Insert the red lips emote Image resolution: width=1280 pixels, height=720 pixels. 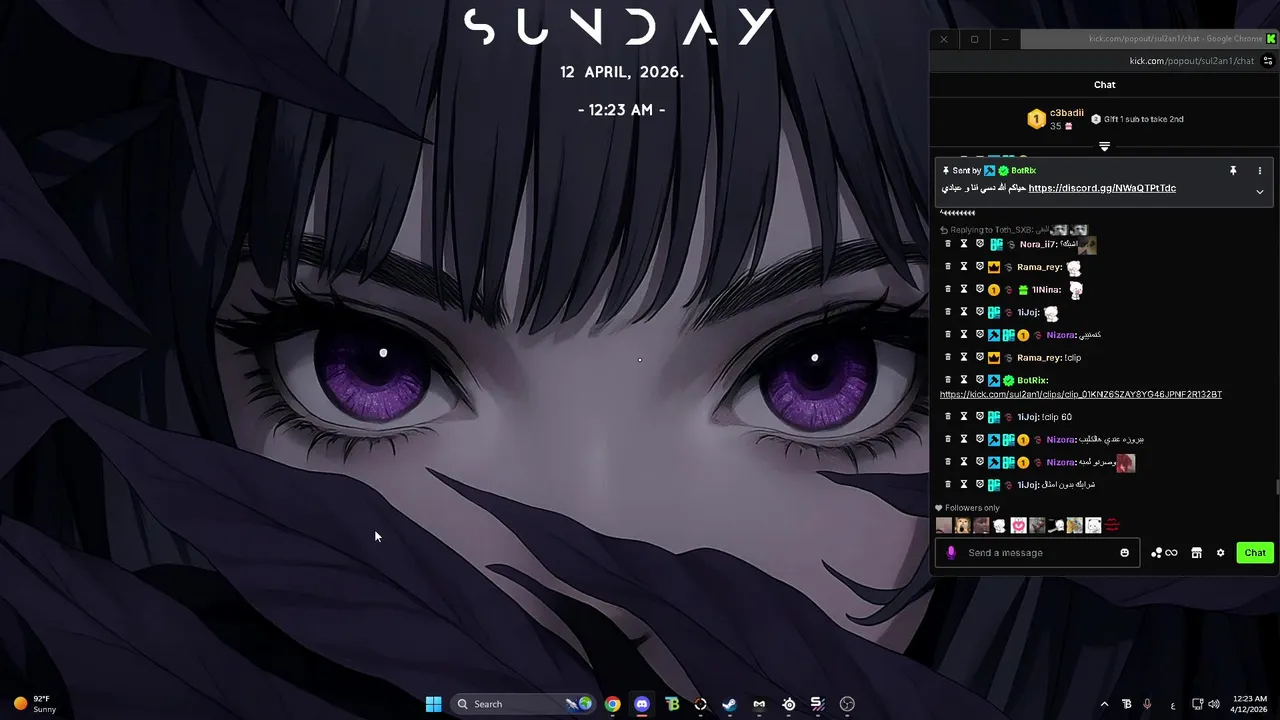tap(1112, 525)
